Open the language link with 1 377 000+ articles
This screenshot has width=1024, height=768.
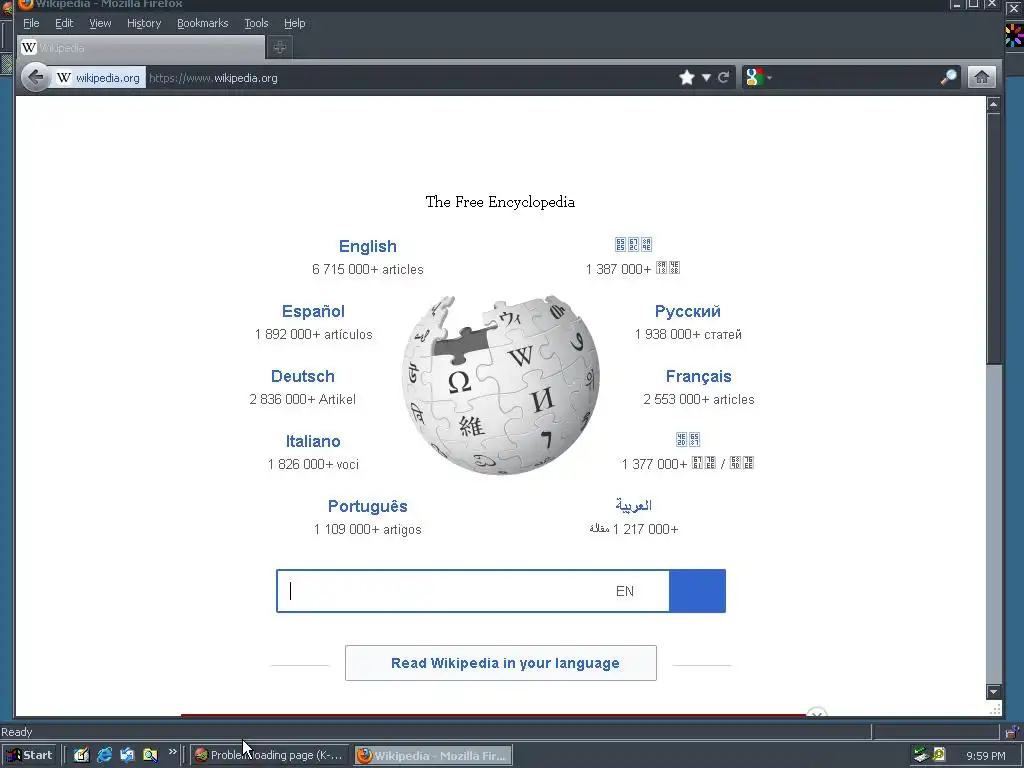(688, 440)
